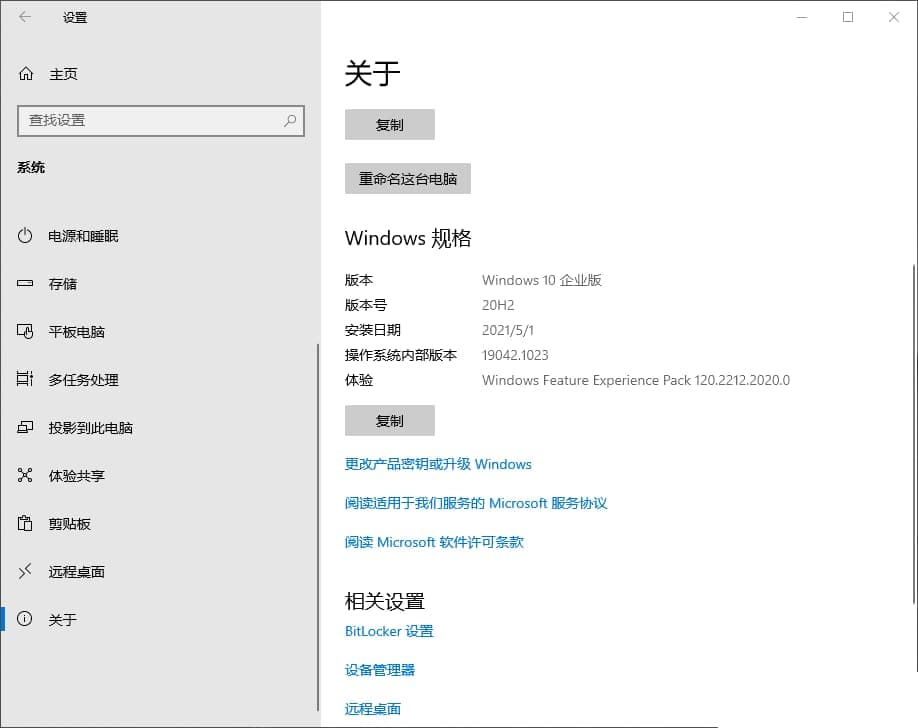The width and height of the screenshot is (918, 728).
Task: Click the 2021/5/1 install date
Action: (508, 330)
